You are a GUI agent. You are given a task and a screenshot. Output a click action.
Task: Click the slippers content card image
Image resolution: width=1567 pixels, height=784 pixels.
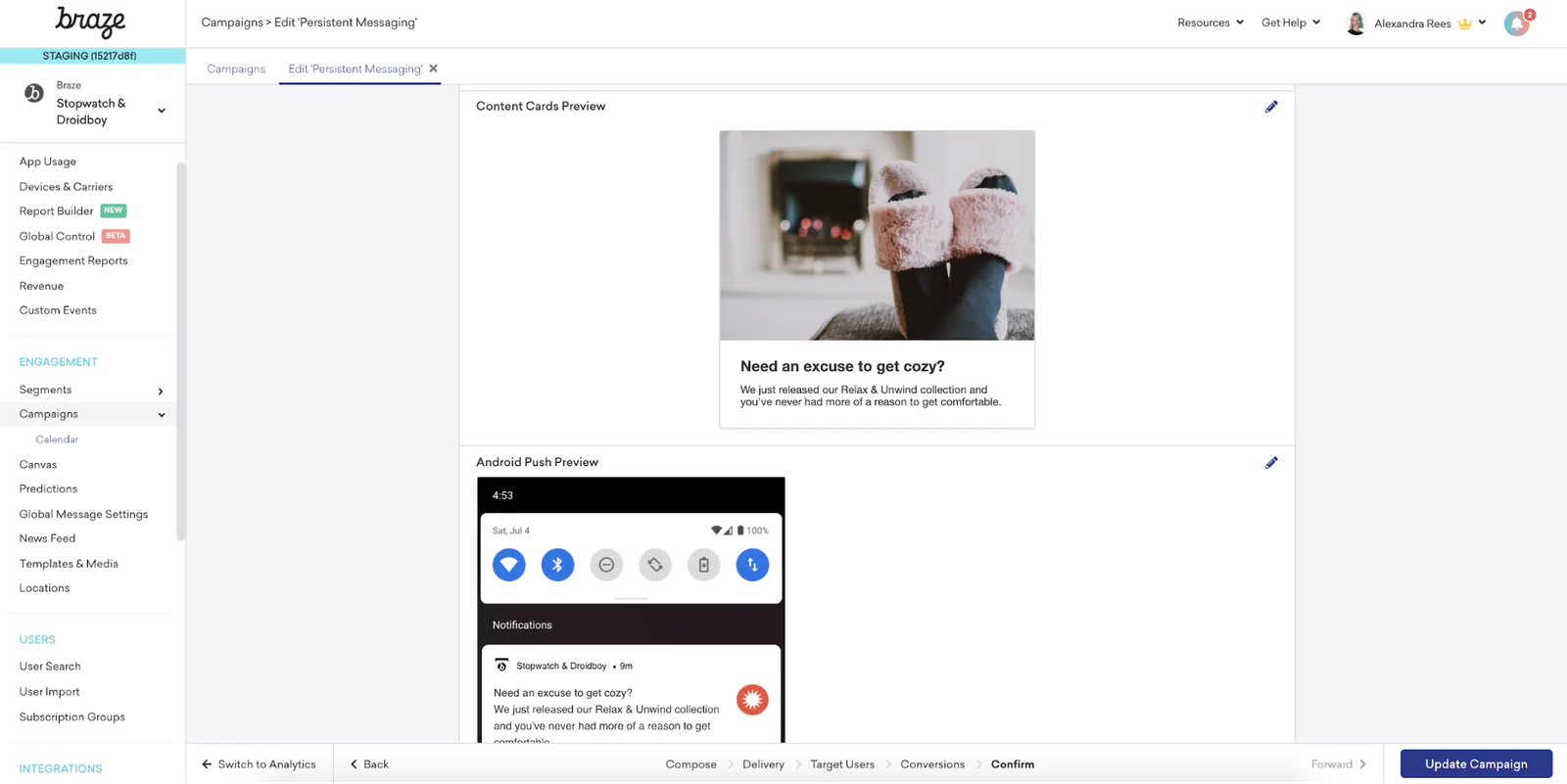point(877,236)
